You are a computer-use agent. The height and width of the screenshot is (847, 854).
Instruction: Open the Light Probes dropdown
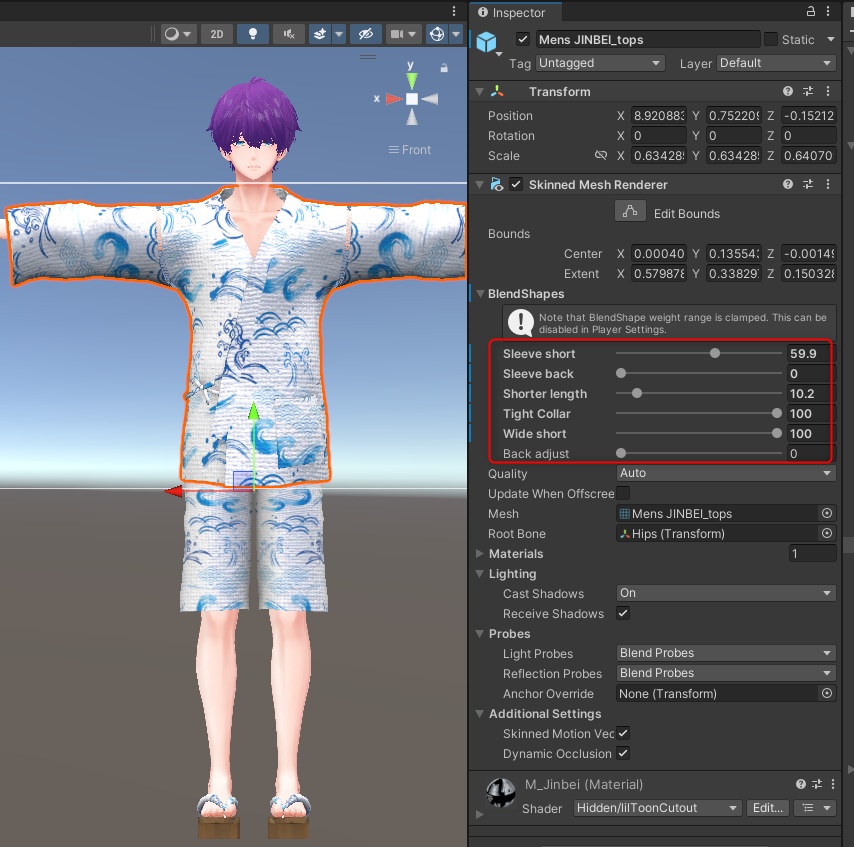click(726, 653)
